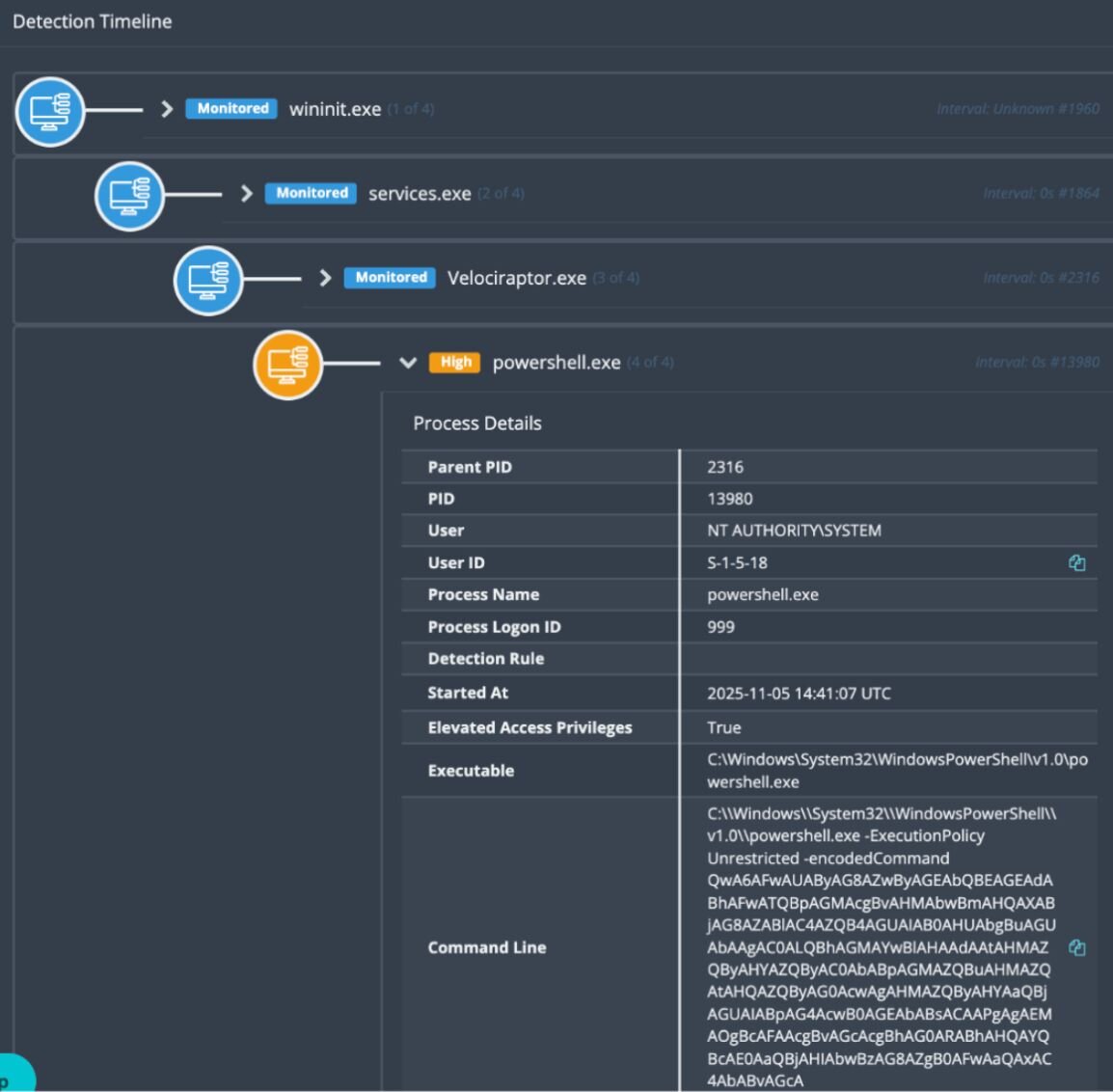Screen dimensions: 1113x1092
Task: Click the orange powershell.exe process node icon
Action: click(287, 365)
